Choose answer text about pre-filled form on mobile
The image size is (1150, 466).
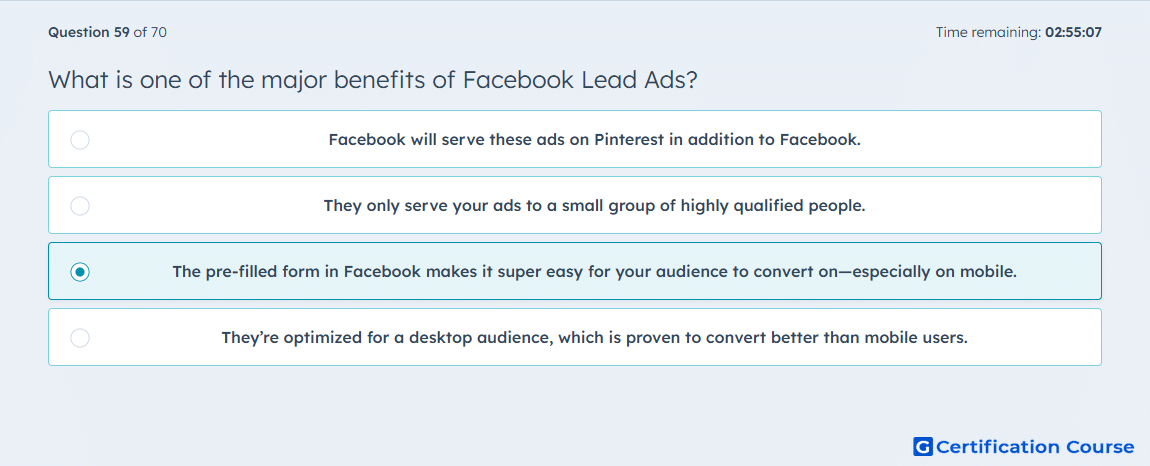tap(594, 272)
